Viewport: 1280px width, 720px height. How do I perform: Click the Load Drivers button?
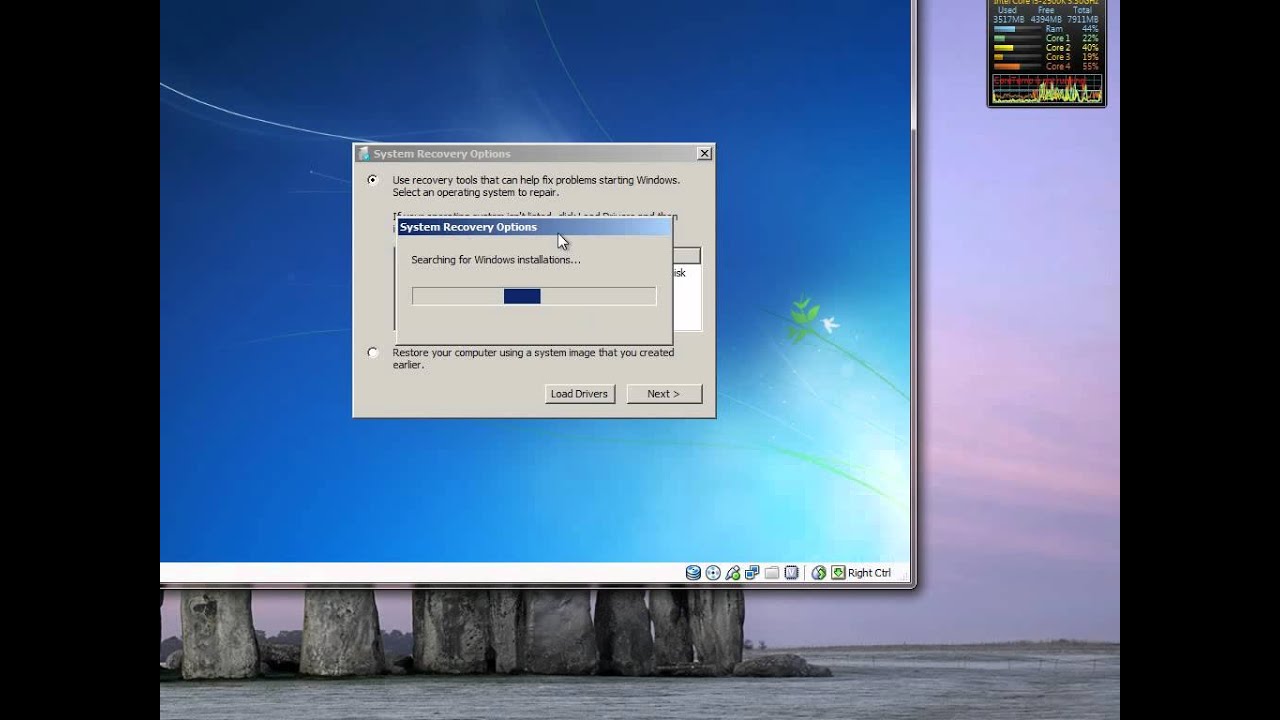pos(579,394)
